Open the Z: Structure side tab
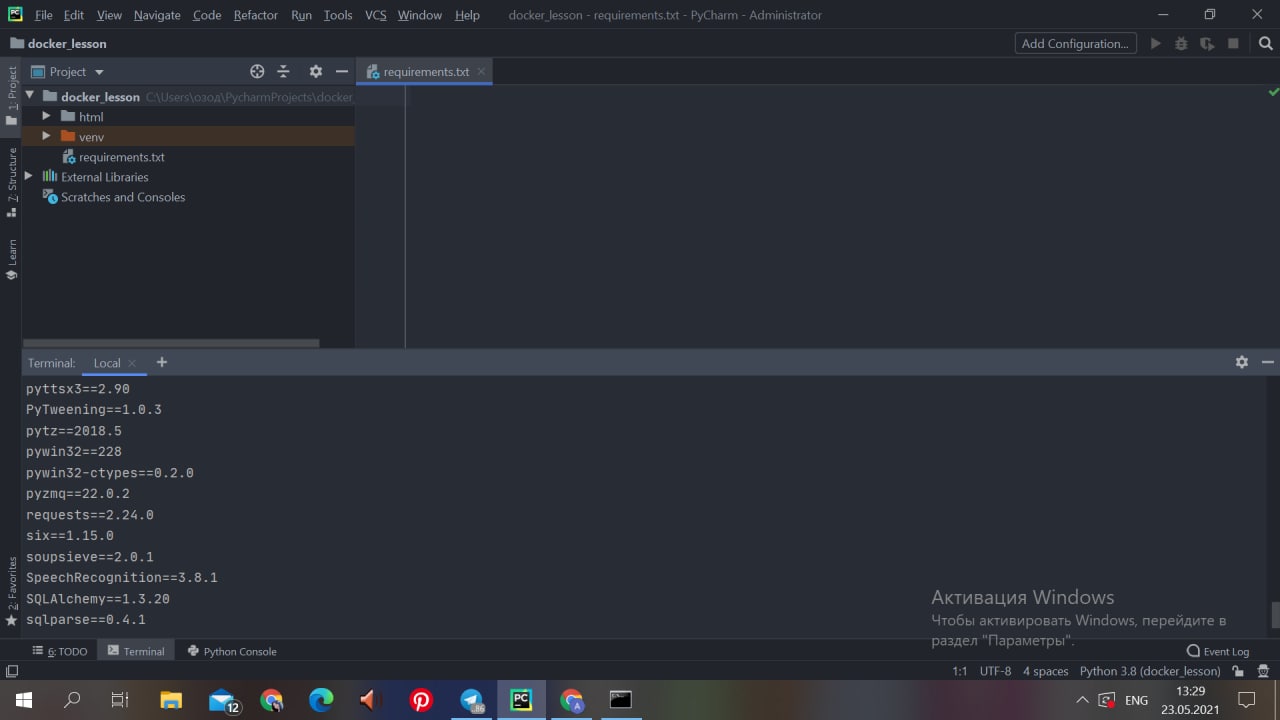1280x720 pixels. point(11,182)
